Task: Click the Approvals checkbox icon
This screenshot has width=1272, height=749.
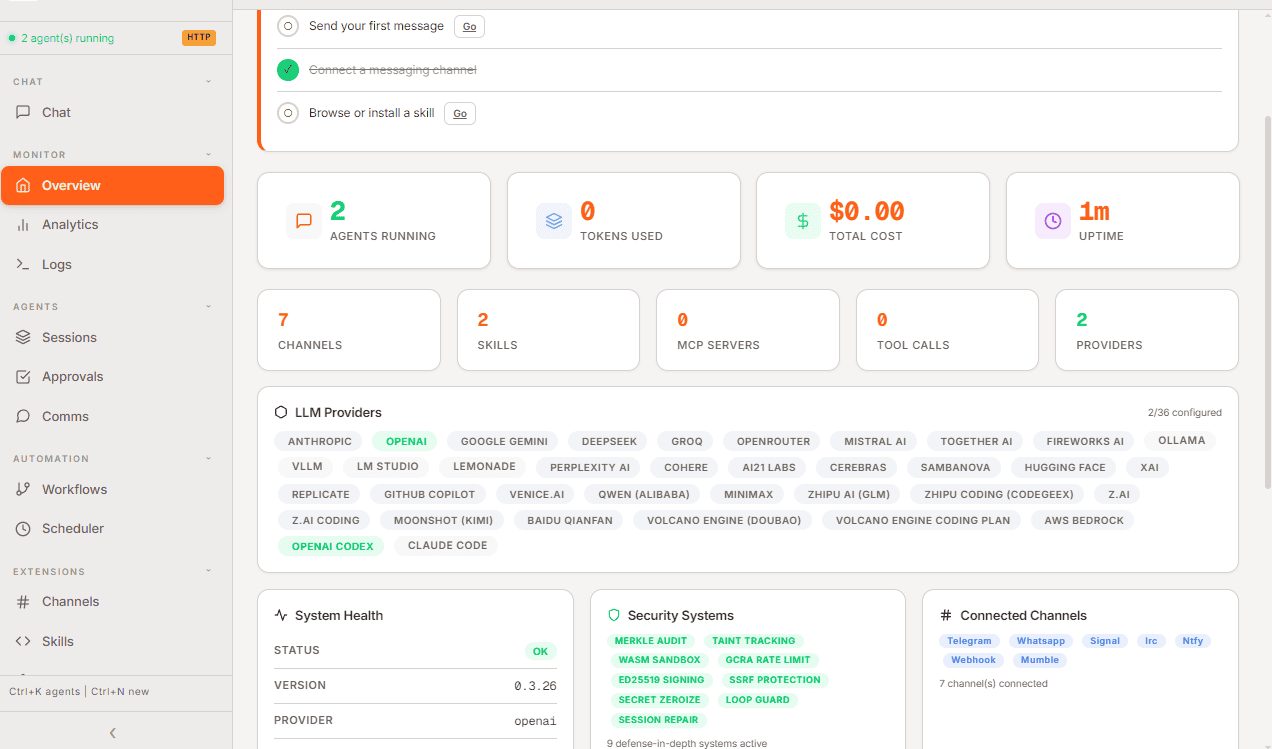Action: [x=23, y=377]
